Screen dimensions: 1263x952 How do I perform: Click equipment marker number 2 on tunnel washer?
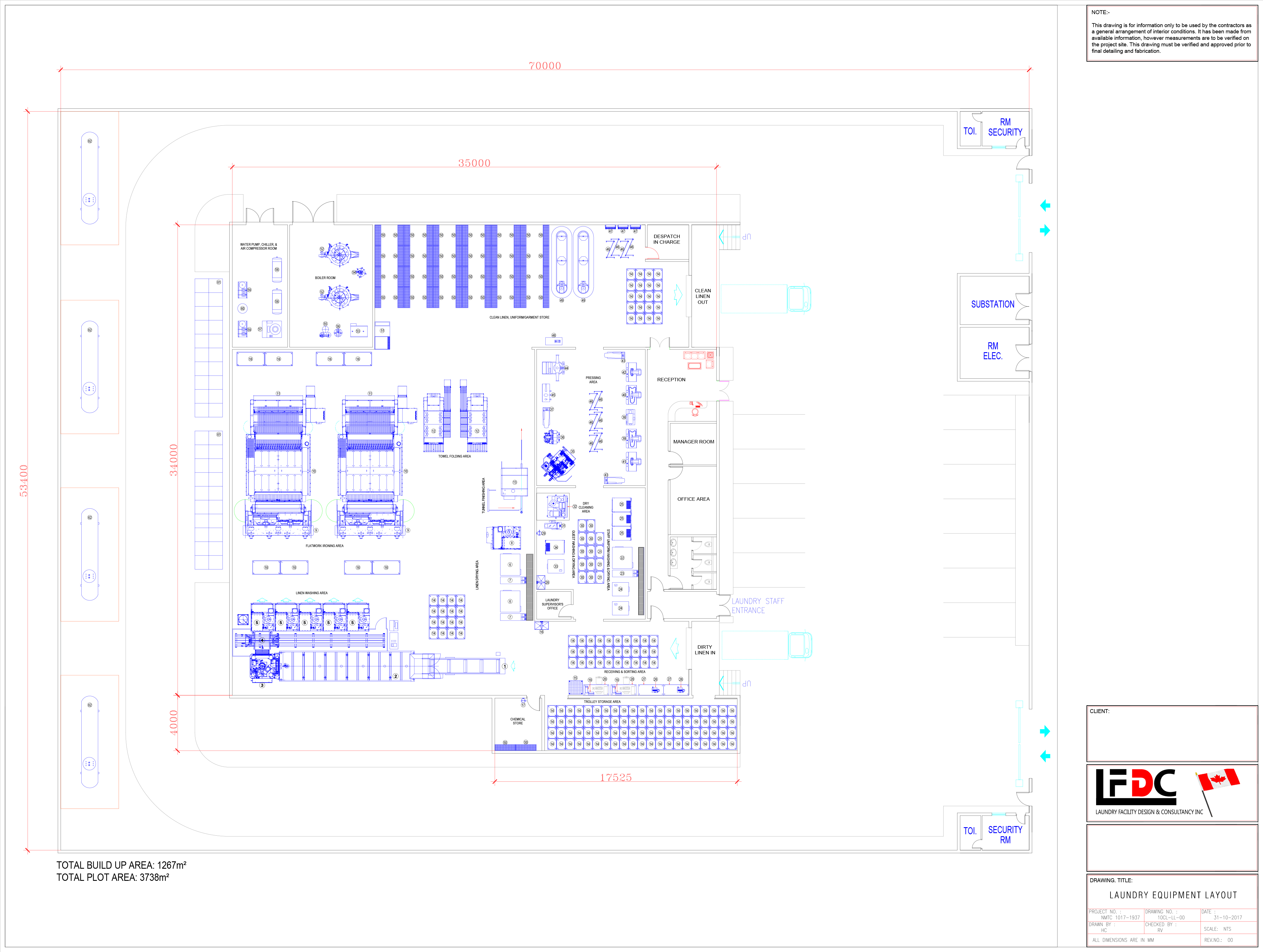pos(396,676)
